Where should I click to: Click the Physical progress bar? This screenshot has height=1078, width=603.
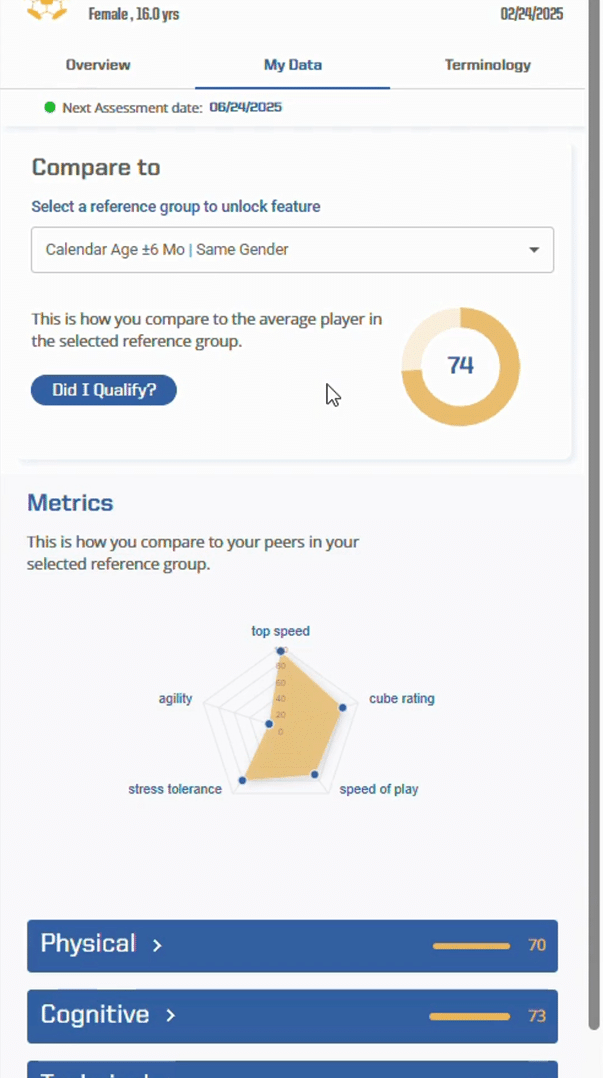click(469, 945)
